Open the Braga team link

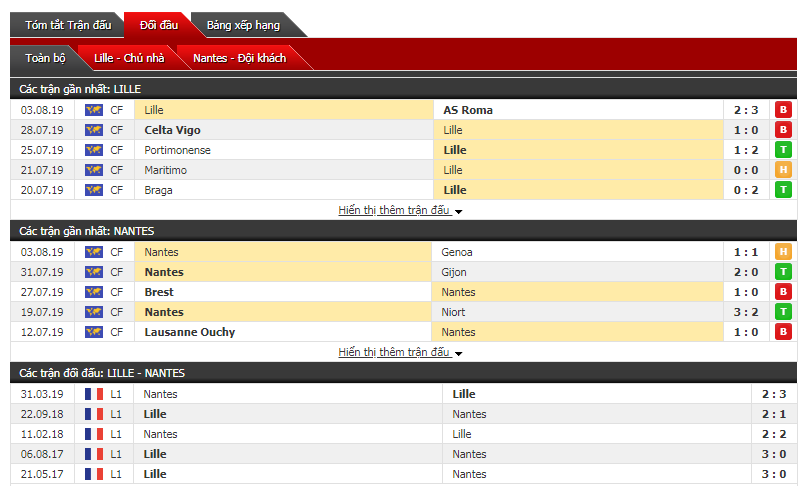tap(158, 190)
